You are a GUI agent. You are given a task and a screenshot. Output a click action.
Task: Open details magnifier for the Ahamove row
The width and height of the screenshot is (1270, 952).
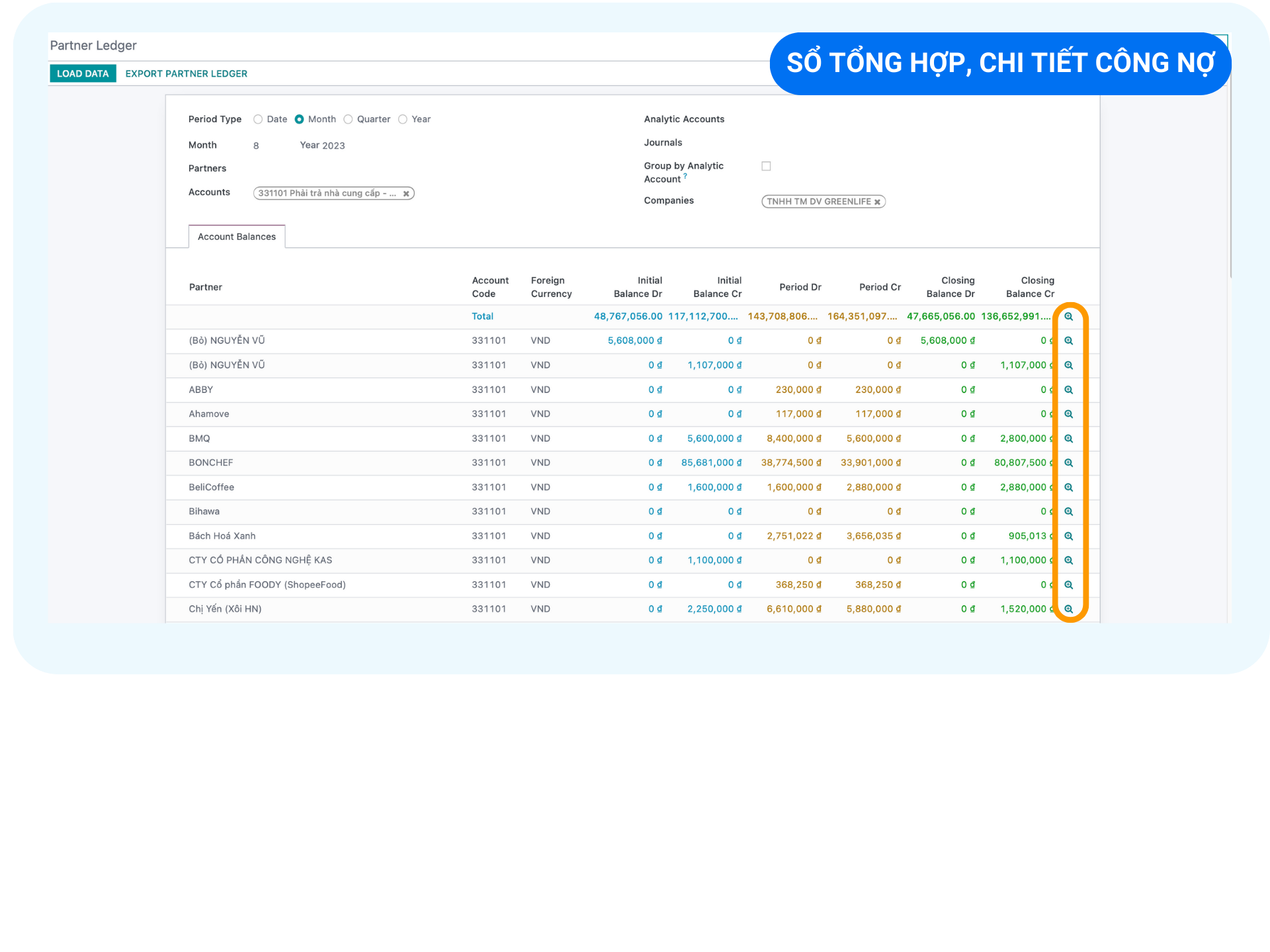pyautogui.click(x=1068, y=415)
